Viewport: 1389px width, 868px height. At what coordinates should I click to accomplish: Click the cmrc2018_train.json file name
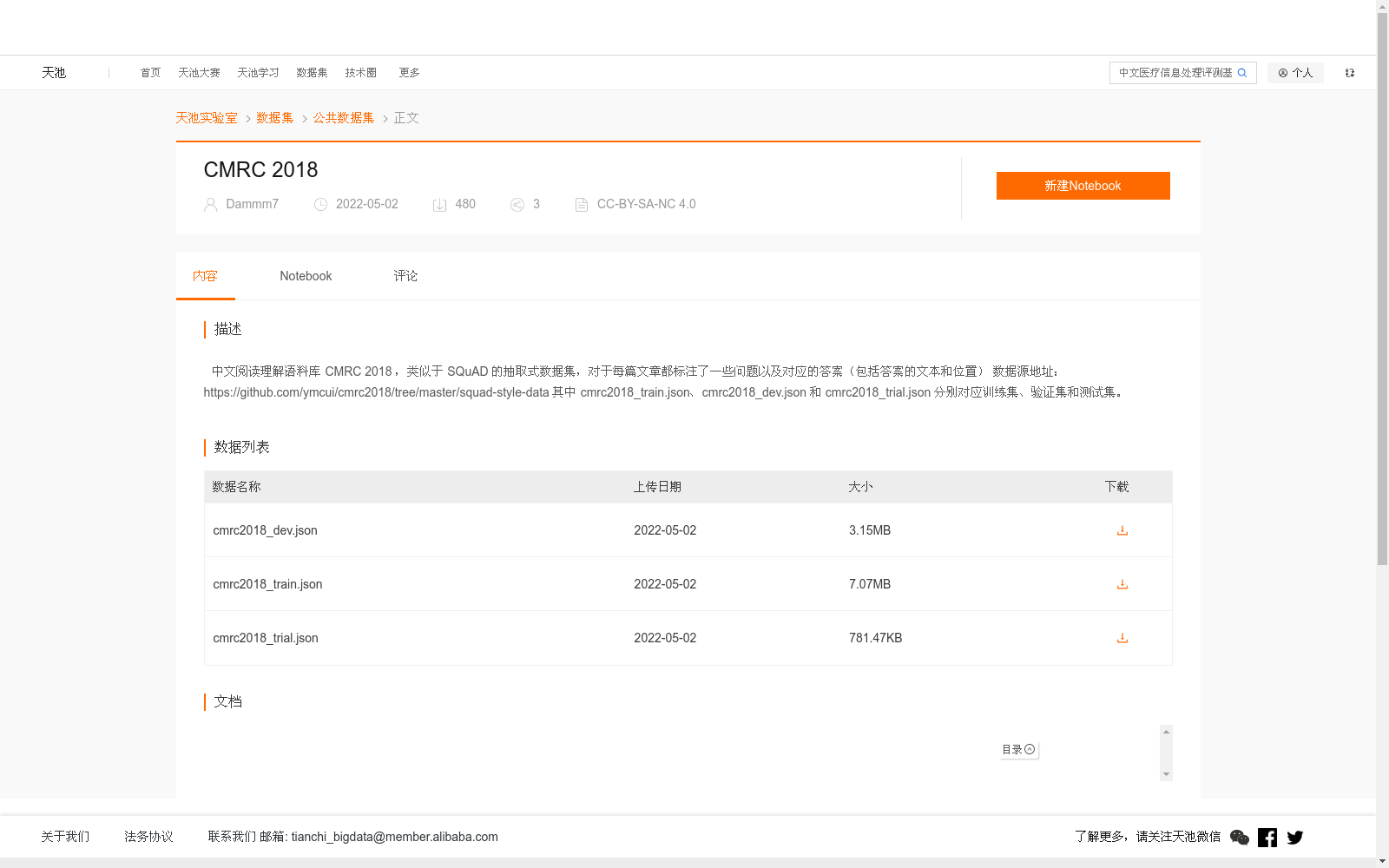pos(267,584)
